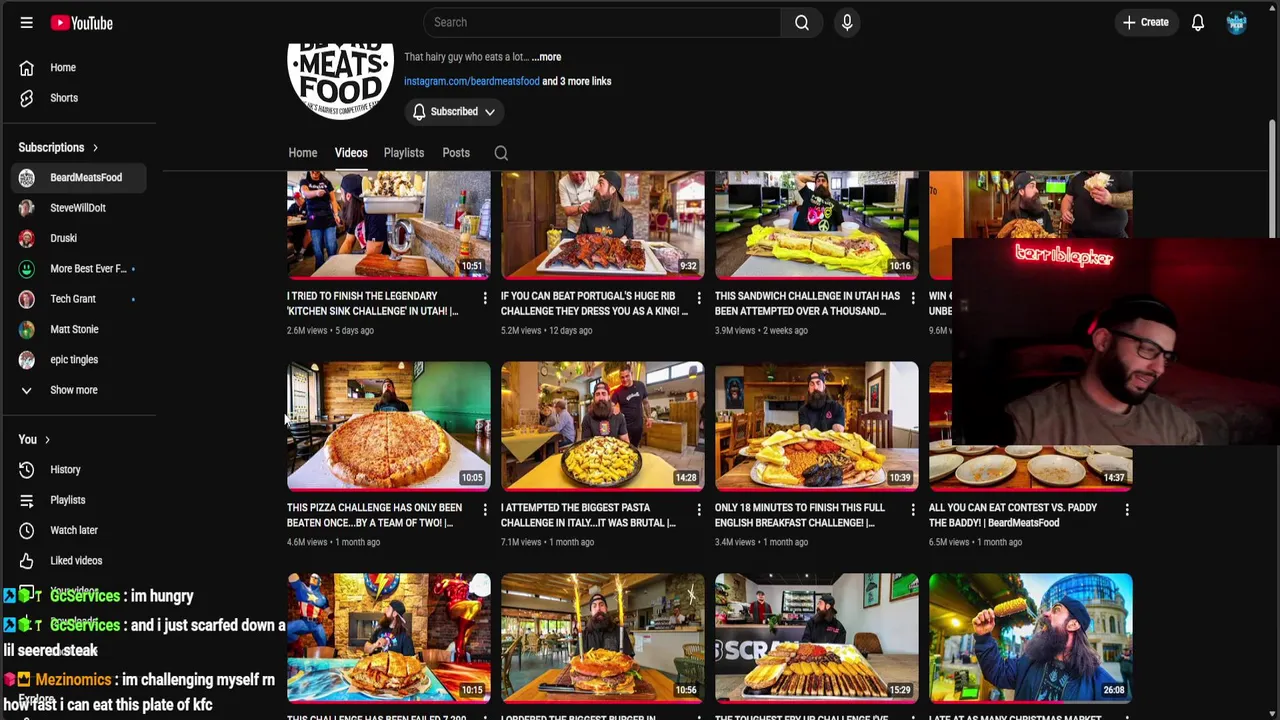Click the Home icon in sidebar
The width and height of the screenshot is (1280, 720).
click(x=27, y=67)
